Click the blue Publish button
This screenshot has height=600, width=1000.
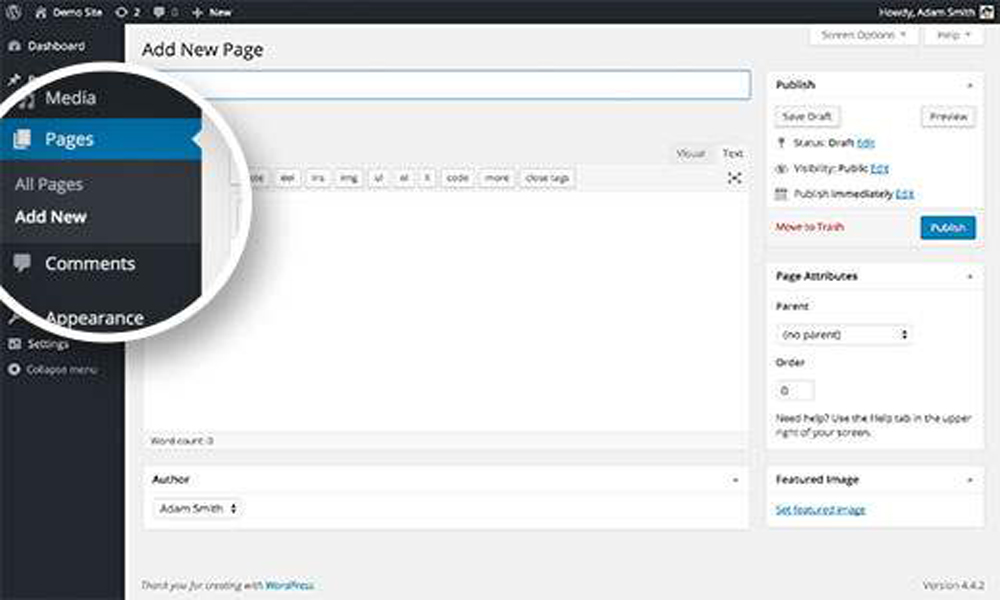click(x=947, y=228)
